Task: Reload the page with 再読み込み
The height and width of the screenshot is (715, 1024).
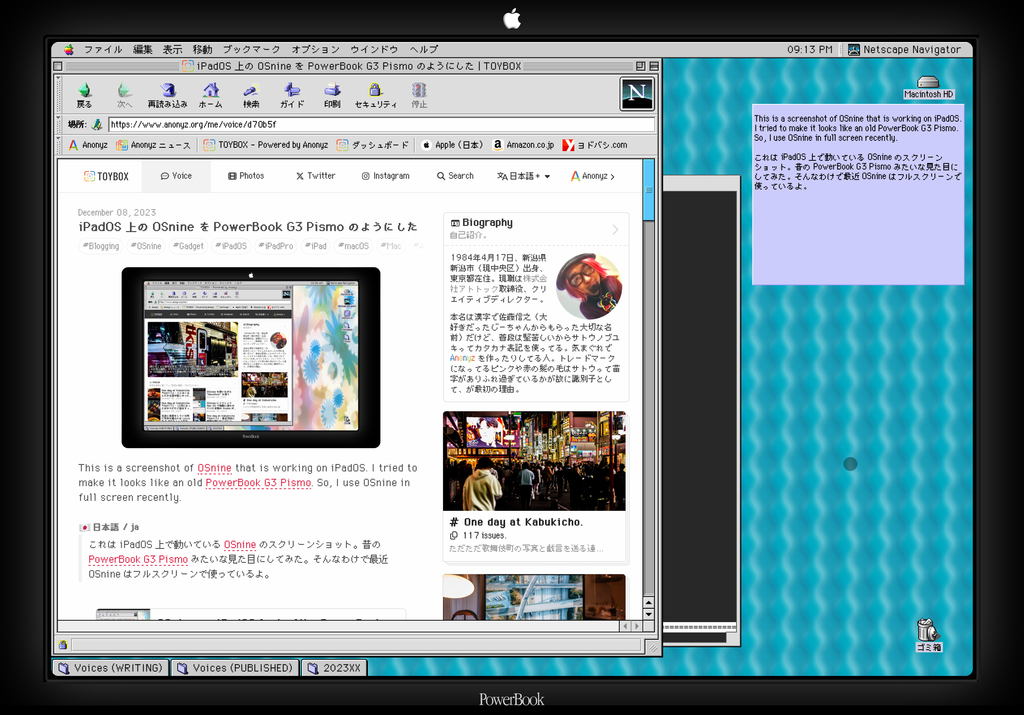Action: 167,95
